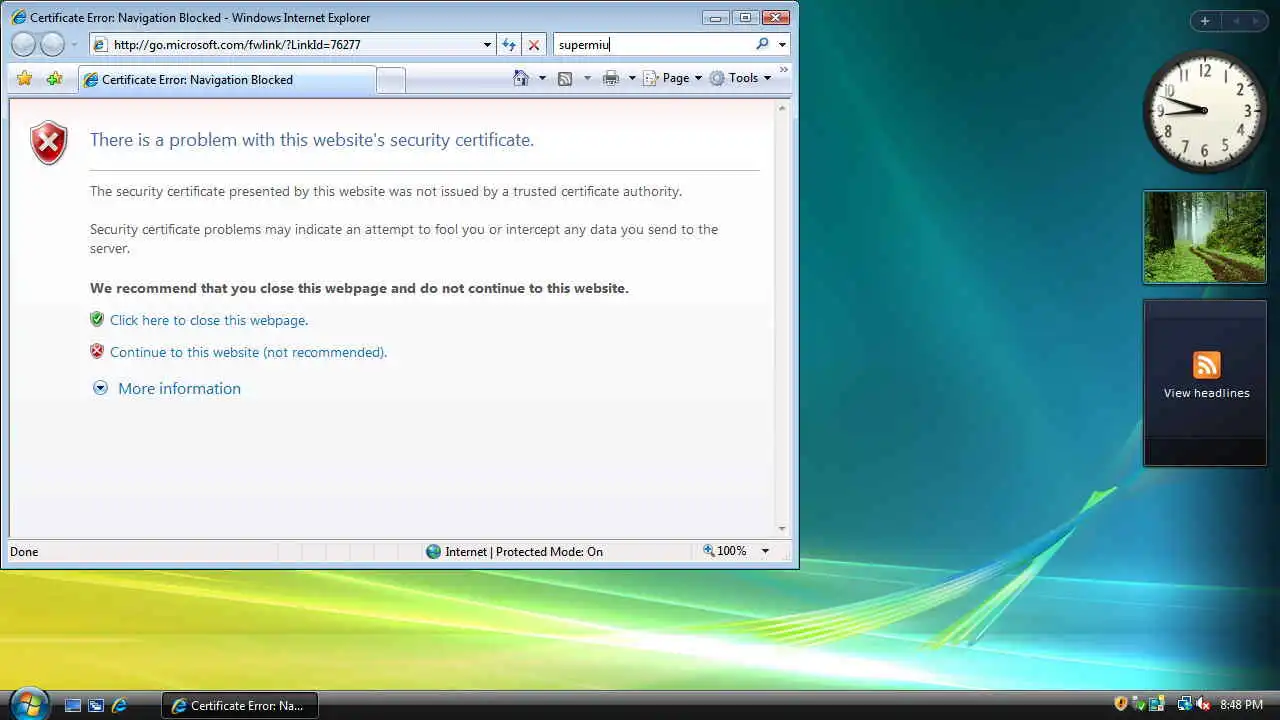Click page scrollbar down arrow

tap(783, 529)
